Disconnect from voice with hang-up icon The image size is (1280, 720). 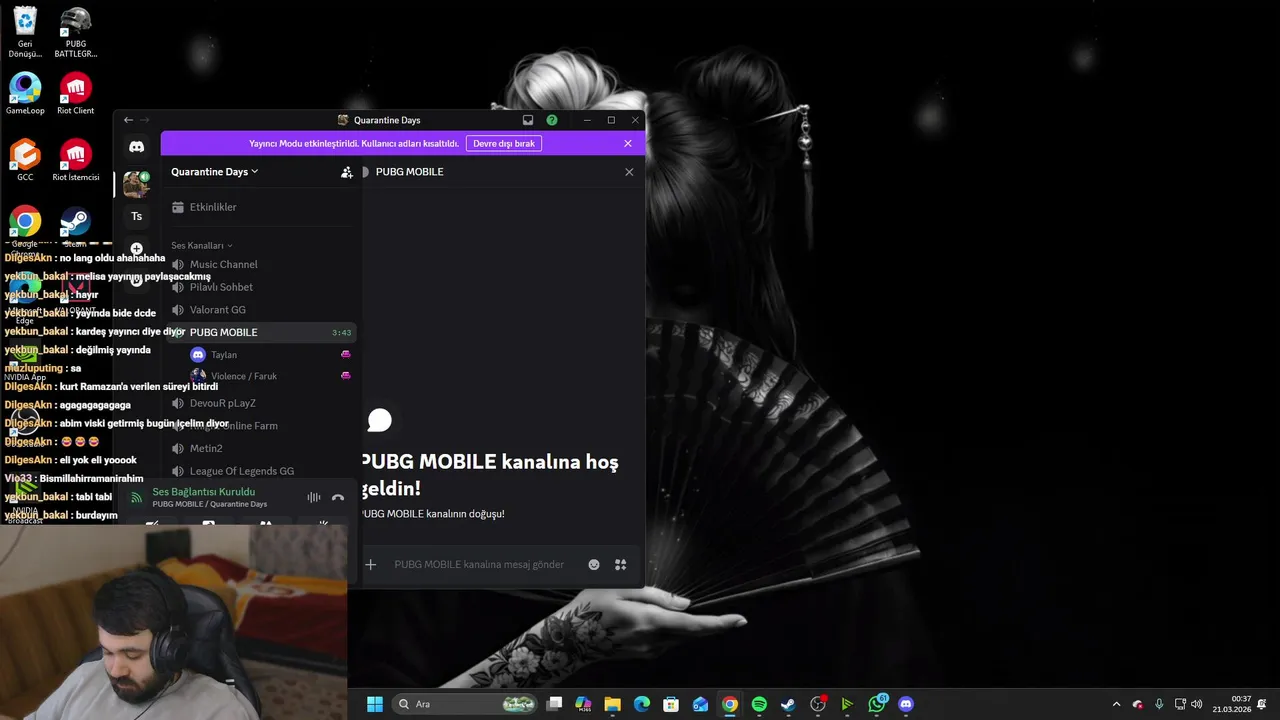(338, 497)
